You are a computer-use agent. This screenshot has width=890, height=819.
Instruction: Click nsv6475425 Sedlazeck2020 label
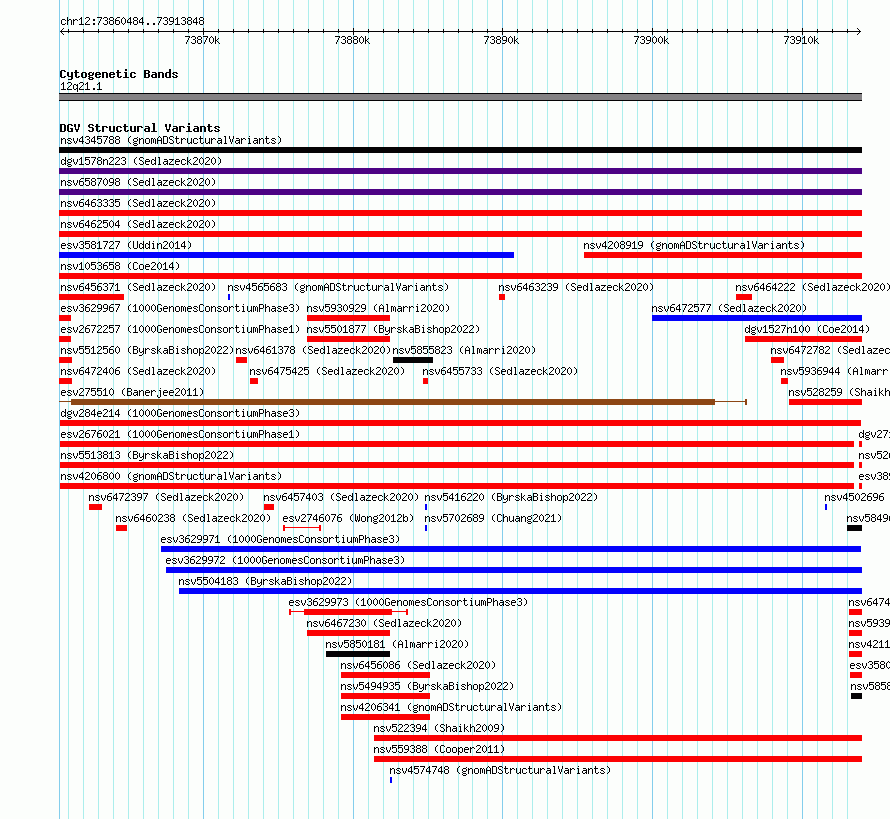(327, 371)
